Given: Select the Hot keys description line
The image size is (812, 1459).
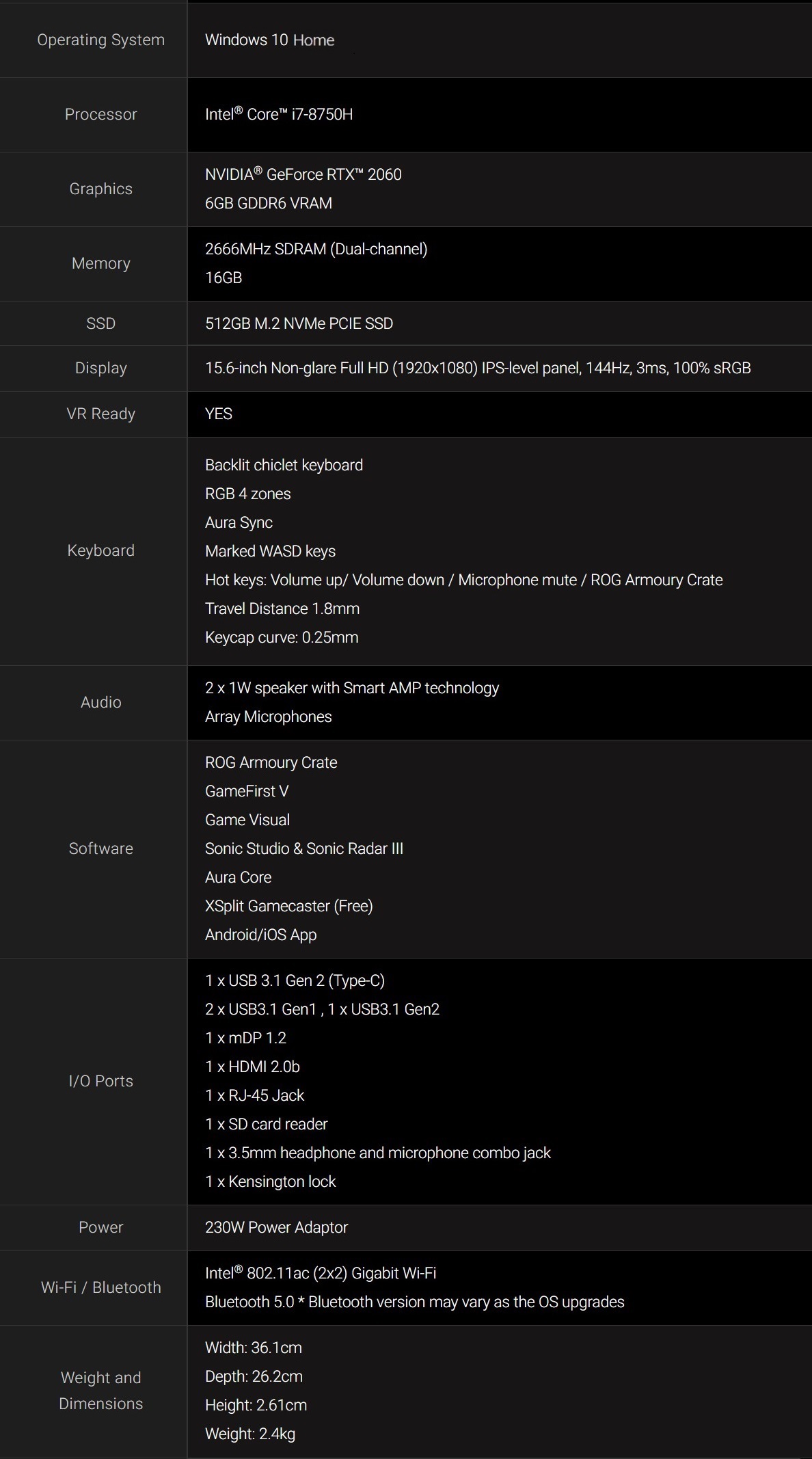Looking at the screenshot, I should tap(464, 580).
